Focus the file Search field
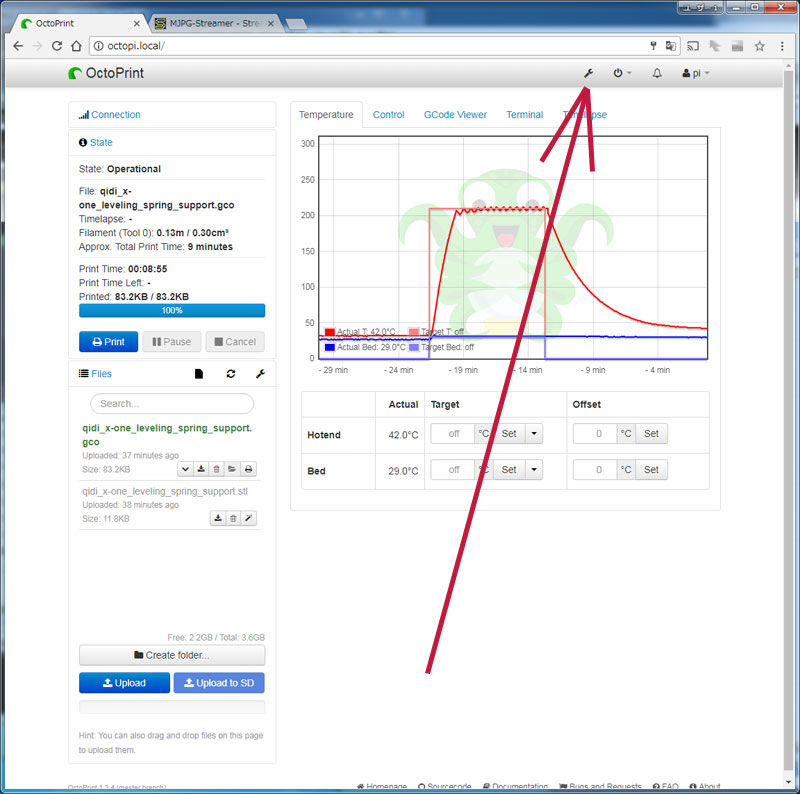Image resolution: width=800 pixels, height=794 pixels. (x=172, y=404)
